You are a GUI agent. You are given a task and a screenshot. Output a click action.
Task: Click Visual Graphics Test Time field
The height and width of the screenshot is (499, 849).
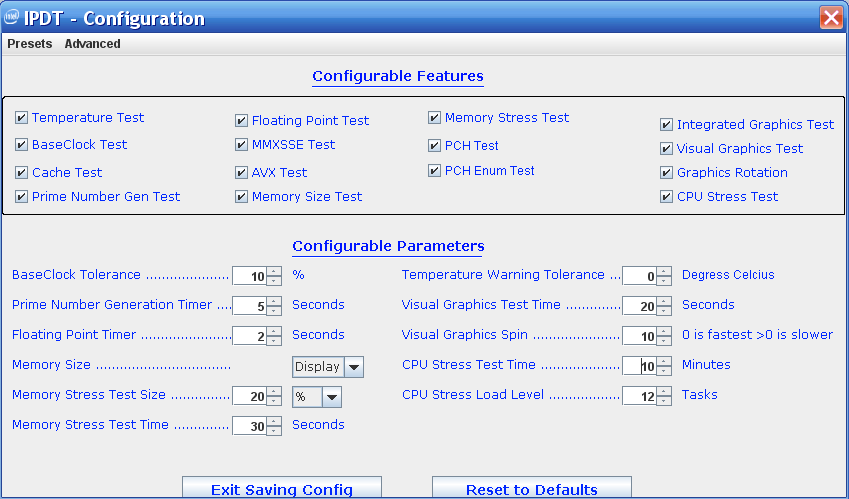(640, 306)
